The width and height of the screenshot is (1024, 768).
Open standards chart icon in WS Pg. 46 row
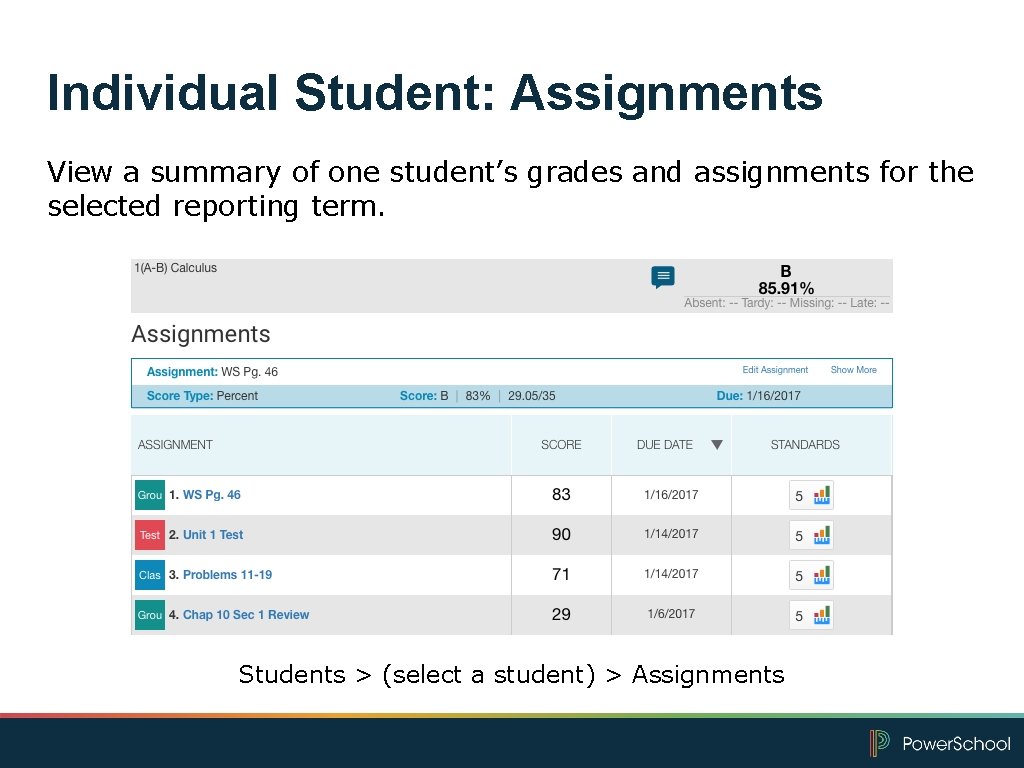coord(822,495)
